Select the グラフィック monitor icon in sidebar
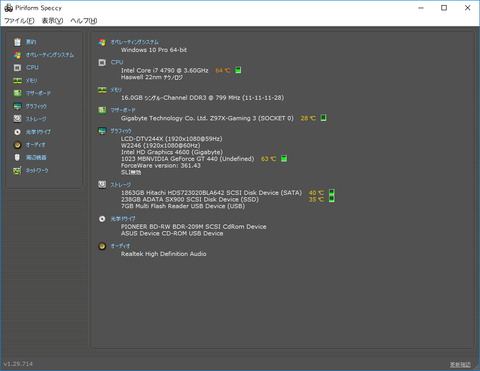The image size is (480, 371). pos(17,106)
